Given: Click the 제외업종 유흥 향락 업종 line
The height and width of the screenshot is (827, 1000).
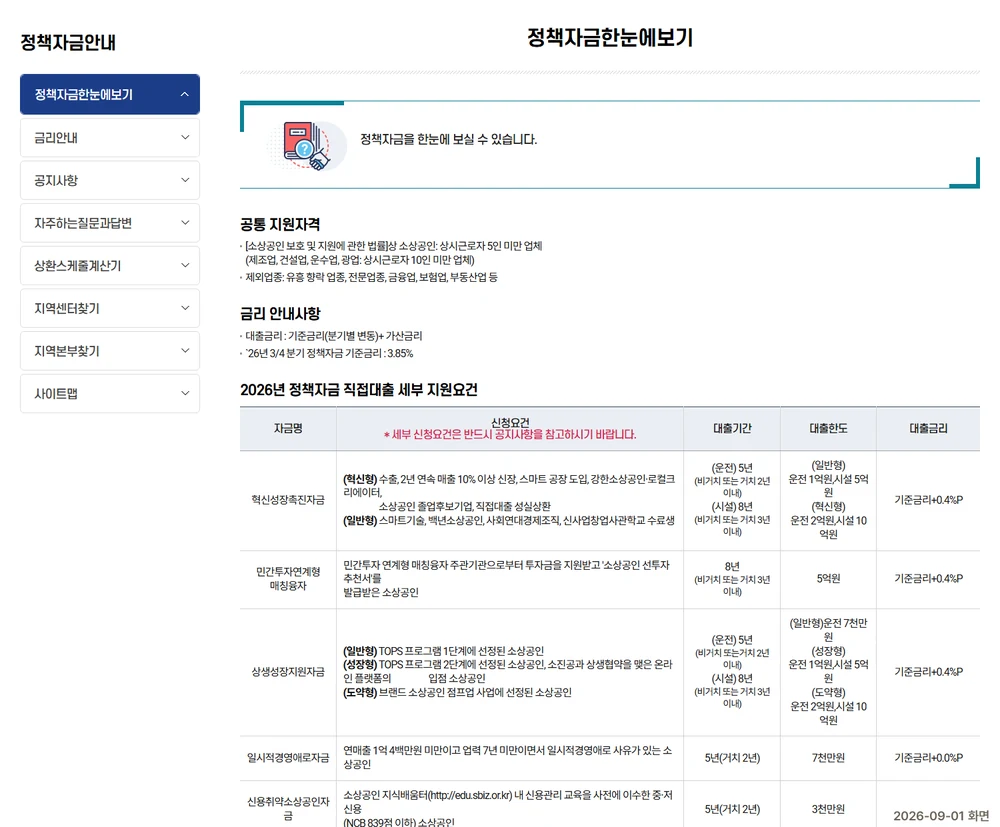Looking at the screenshot, I should click(371, 277).
